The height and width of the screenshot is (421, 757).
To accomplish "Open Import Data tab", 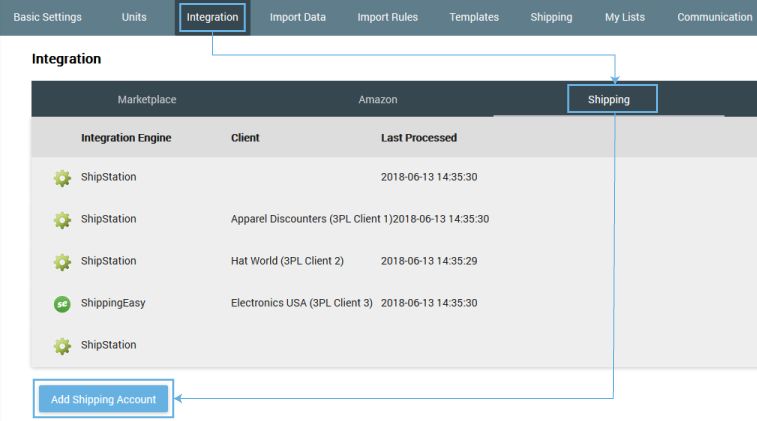I will (297, 17).
